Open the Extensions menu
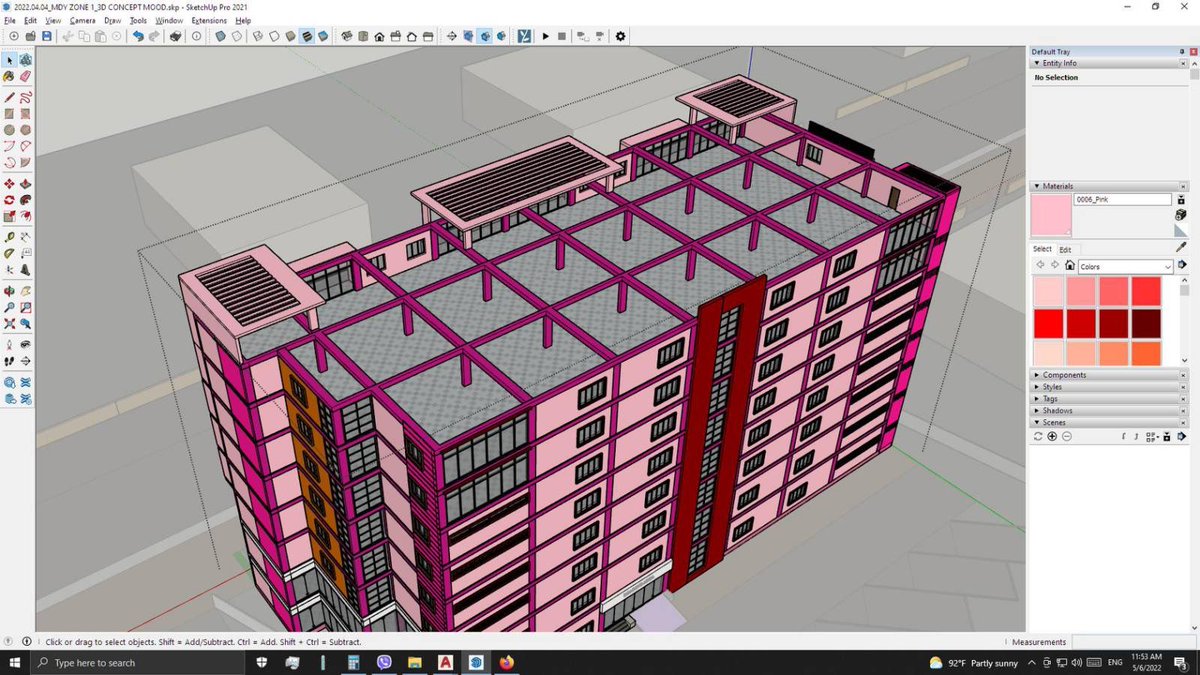Screen dimensions: 1200x675 coord(209,20)
